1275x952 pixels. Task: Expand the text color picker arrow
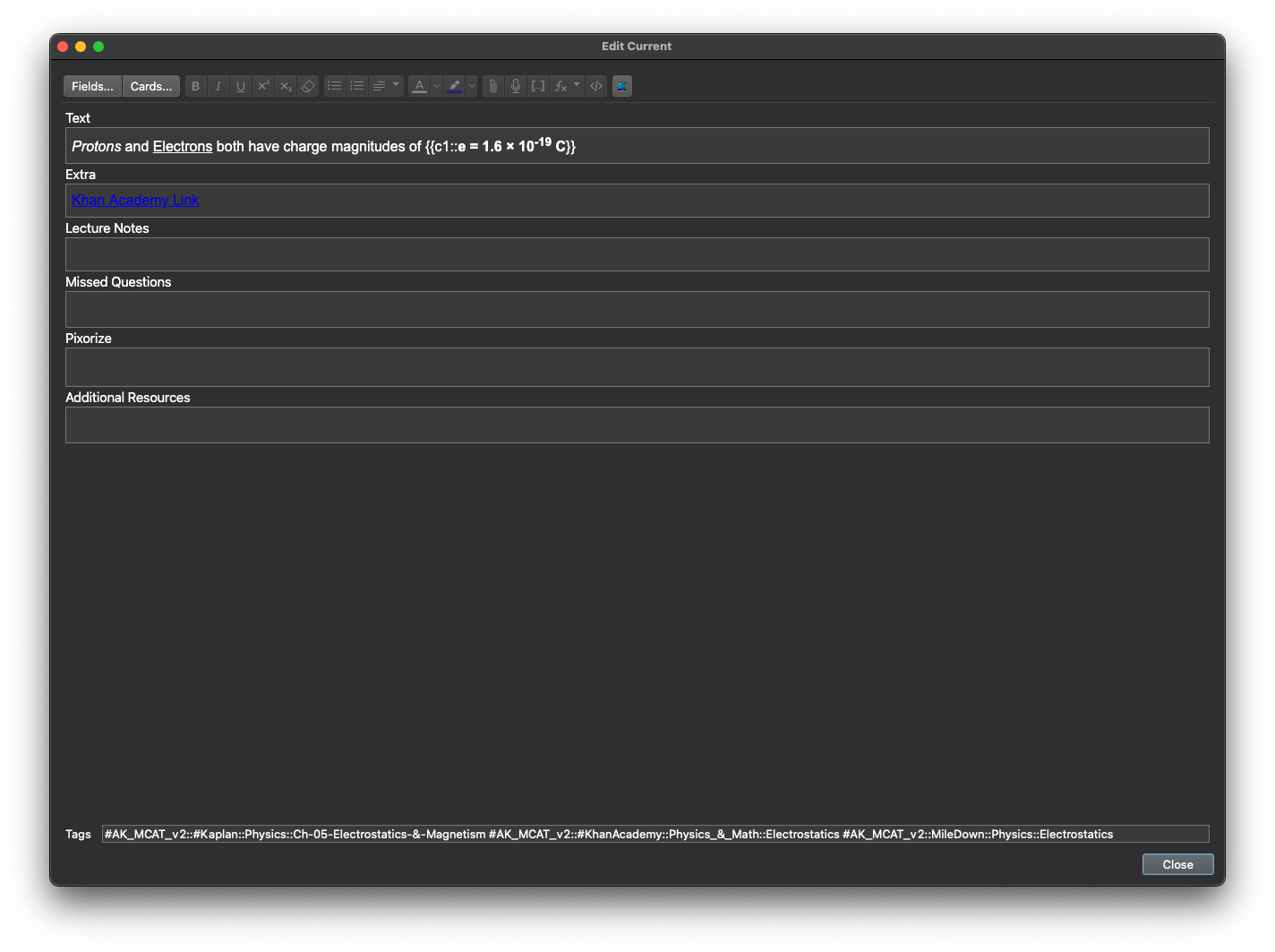pos(437,86)
